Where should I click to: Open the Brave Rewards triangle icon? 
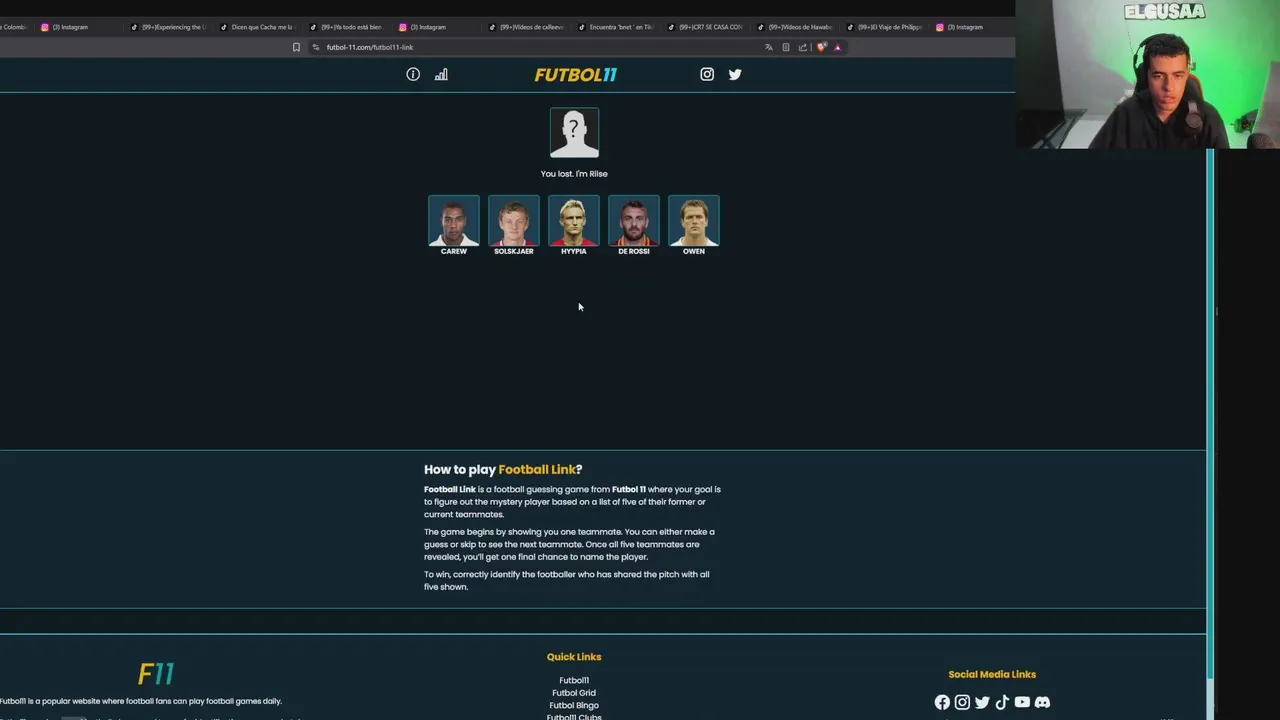837,47
